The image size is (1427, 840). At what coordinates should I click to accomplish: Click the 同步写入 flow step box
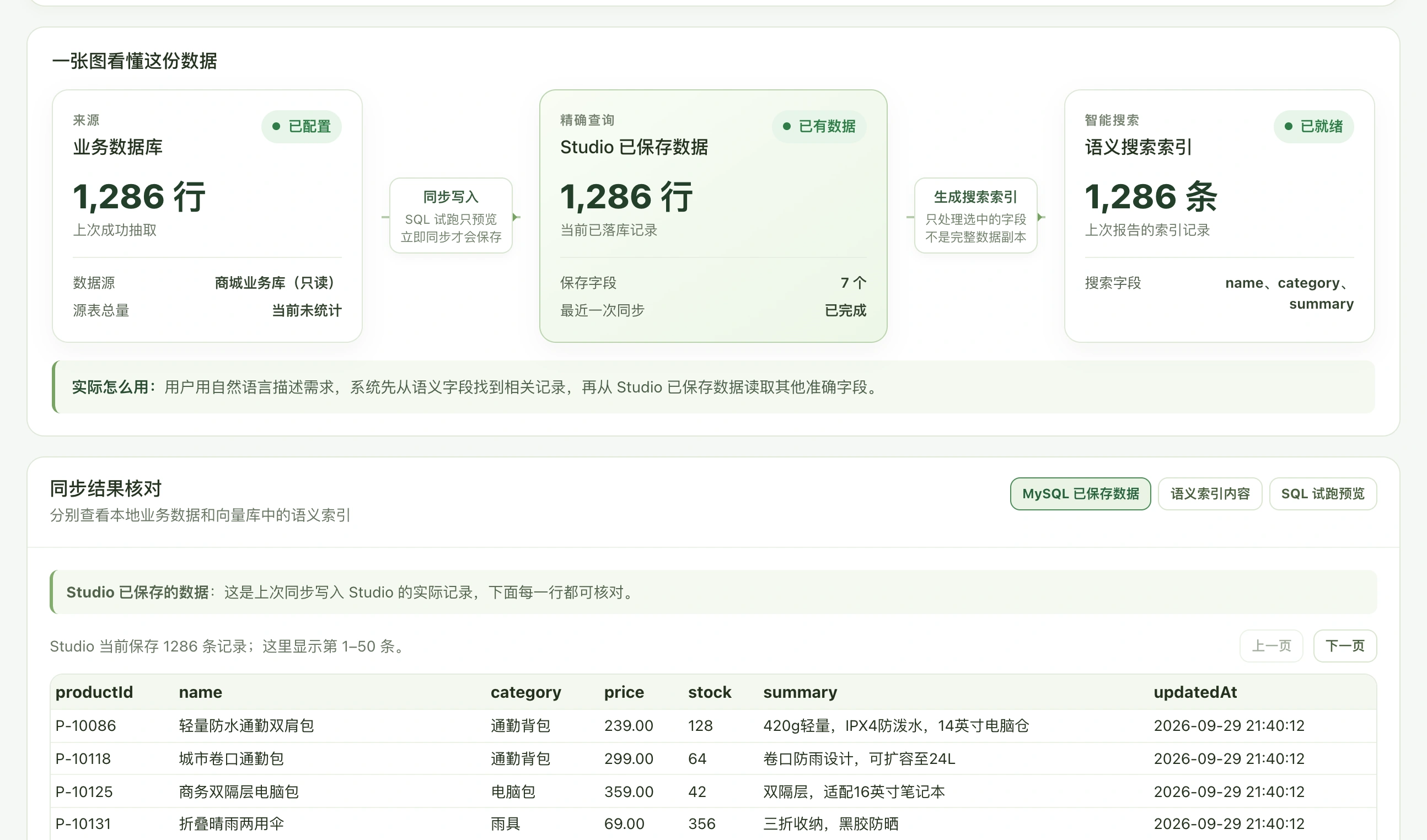coord(450,216)
